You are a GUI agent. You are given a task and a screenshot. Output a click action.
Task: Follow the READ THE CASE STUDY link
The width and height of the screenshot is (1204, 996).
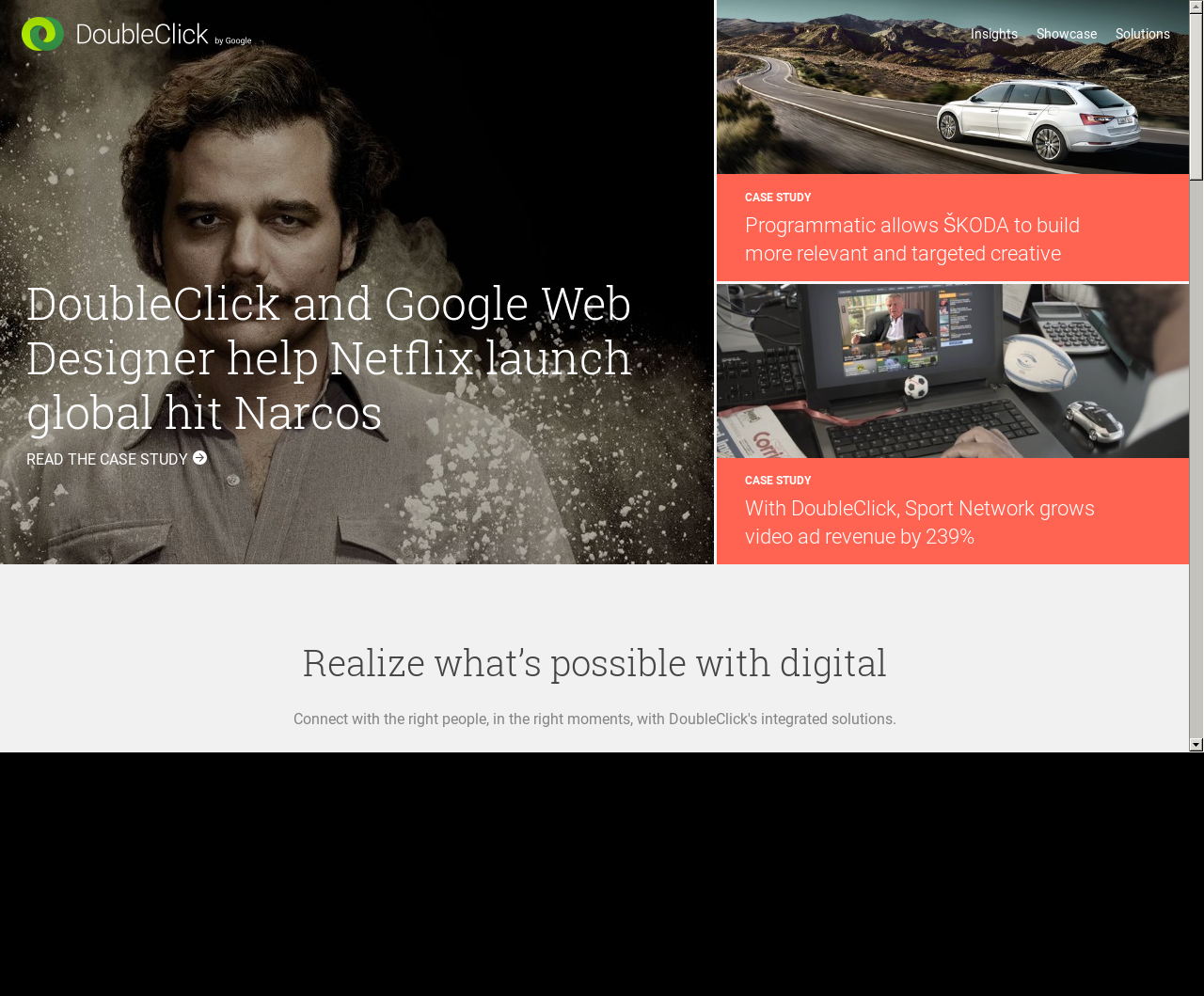pyautogui.click(x=106, y=460)
